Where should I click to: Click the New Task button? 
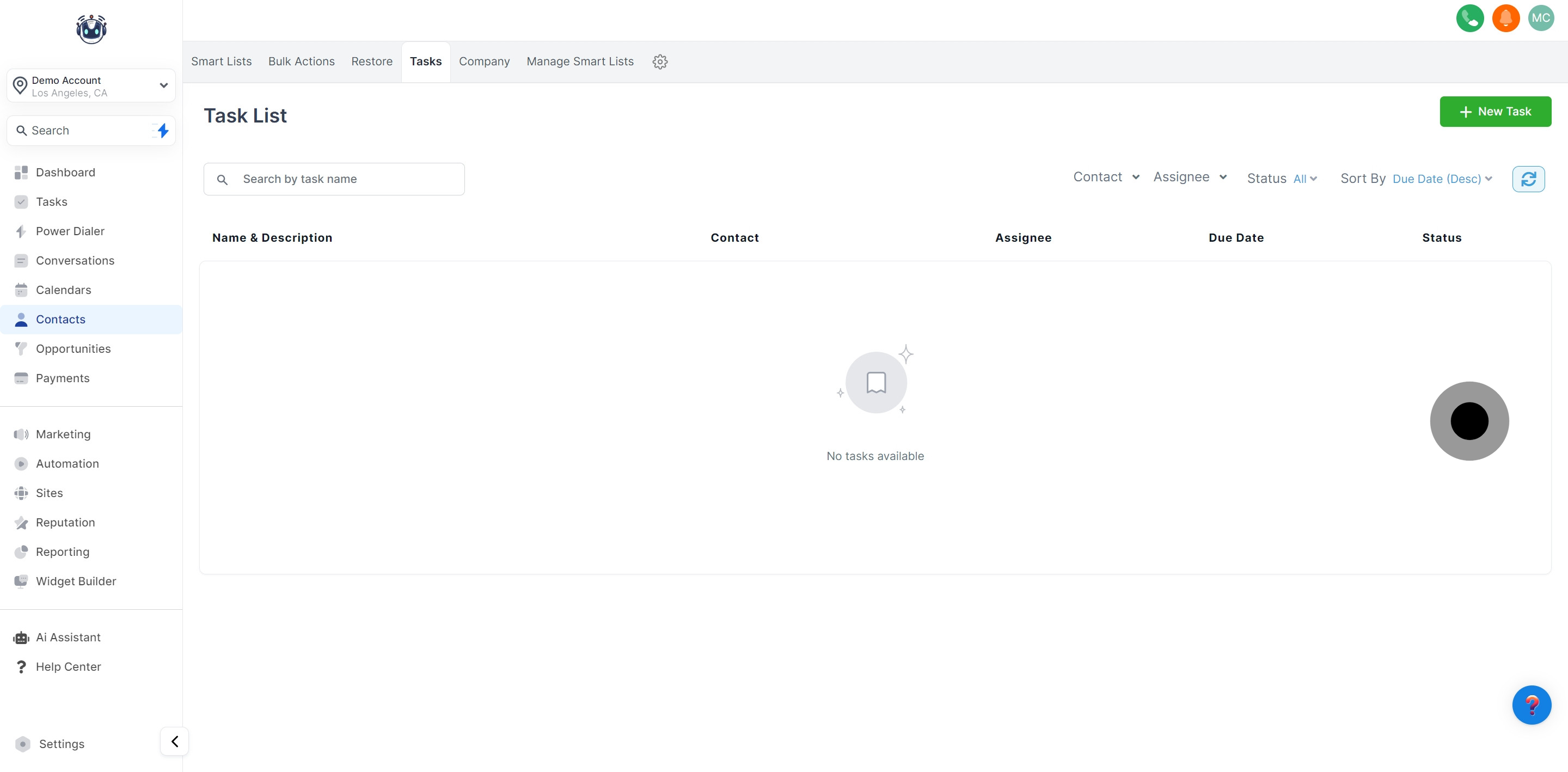tap(1494, 112)
